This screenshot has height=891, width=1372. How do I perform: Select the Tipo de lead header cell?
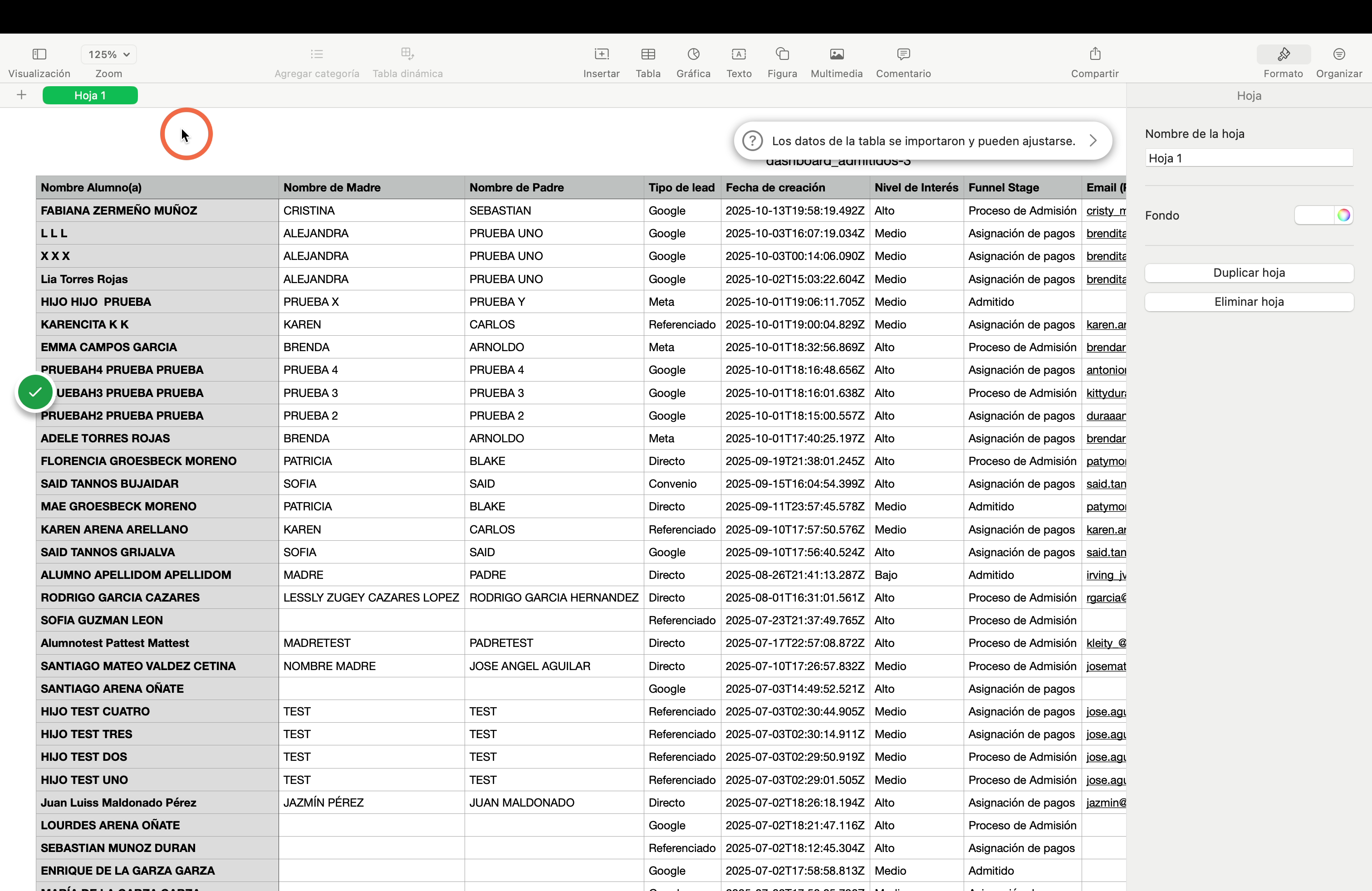(682, 187)
